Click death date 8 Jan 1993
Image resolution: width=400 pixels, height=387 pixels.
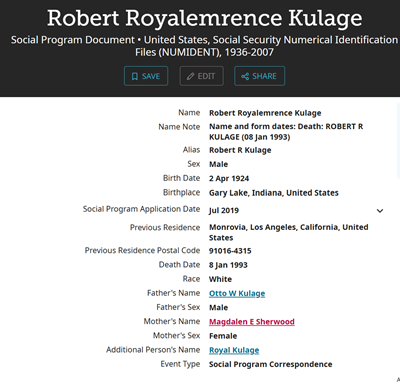(x=228, y=265)
